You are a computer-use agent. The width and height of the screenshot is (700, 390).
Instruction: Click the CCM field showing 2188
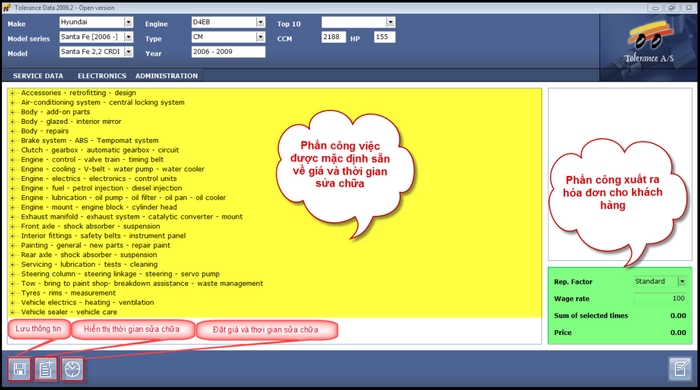[333, 37]
